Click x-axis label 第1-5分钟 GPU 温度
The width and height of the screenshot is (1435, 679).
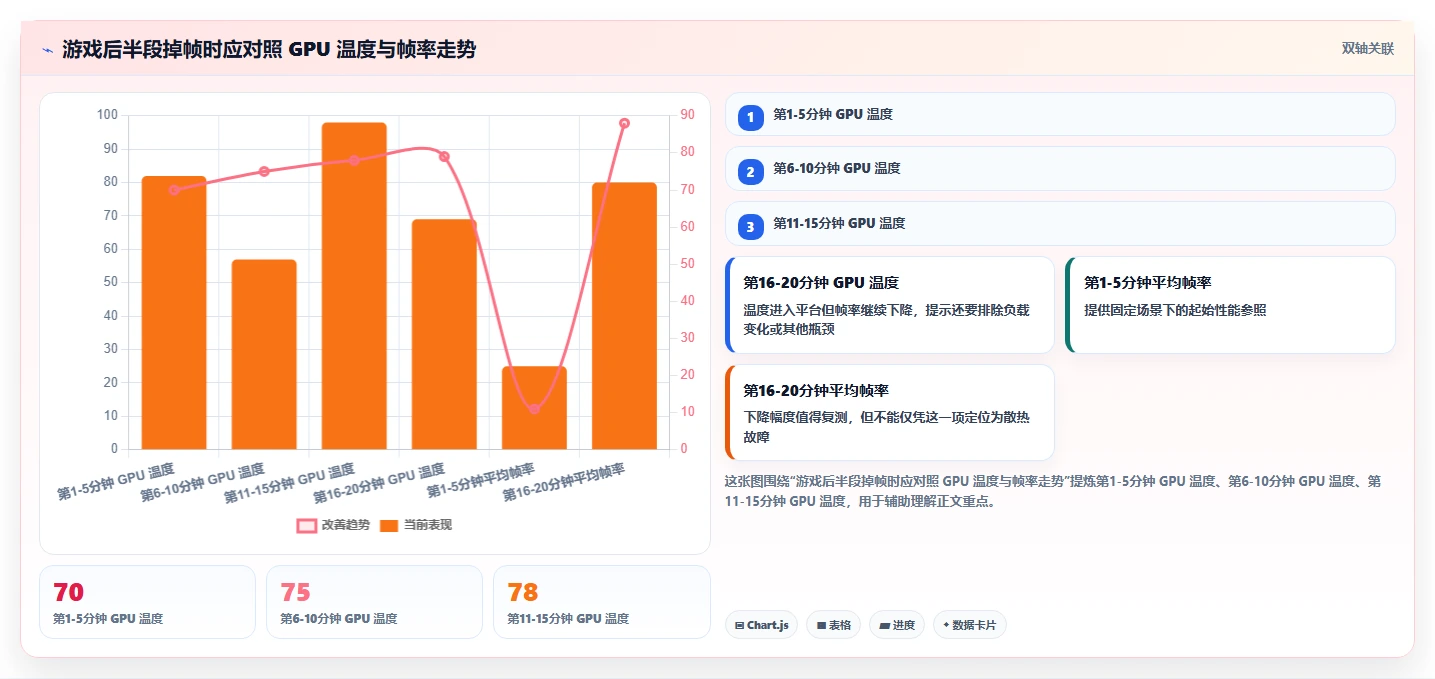[116, 482]
